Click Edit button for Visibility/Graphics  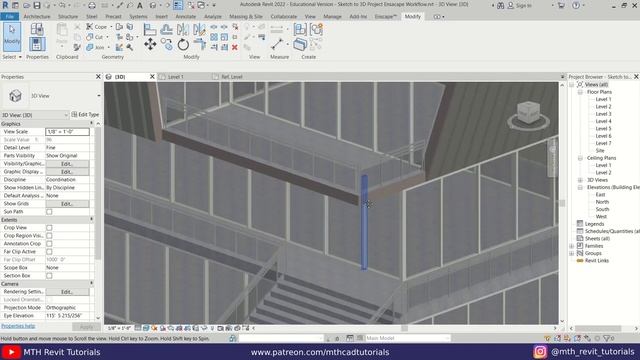tap(67, 164)
